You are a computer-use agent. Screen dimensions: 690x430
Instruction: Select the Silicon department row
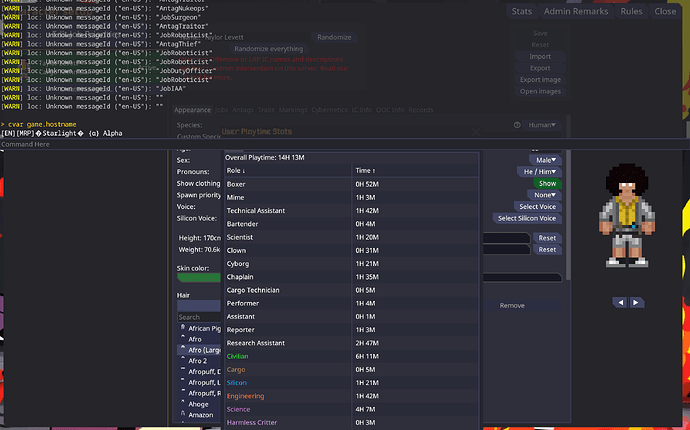pyautogui.click(x=352, y=383)
